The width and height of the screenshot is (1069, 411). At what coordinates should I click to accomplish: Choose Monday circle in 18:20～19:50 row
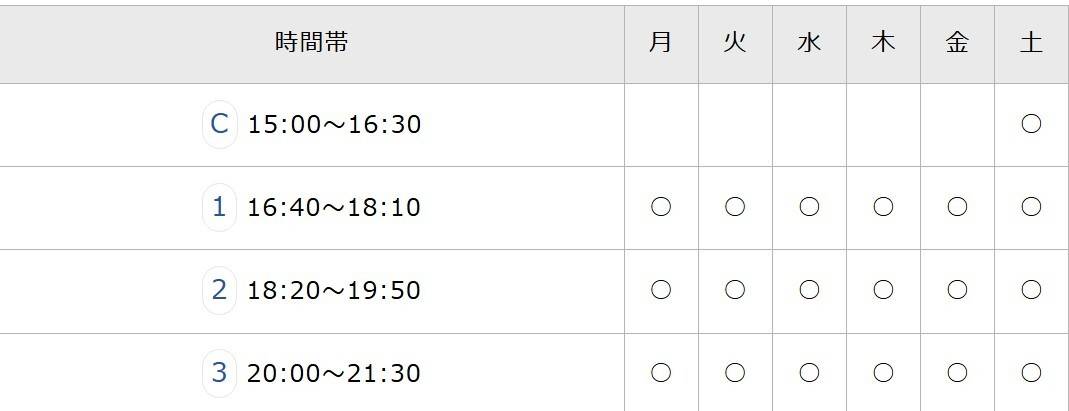click(x=661, y=290)
